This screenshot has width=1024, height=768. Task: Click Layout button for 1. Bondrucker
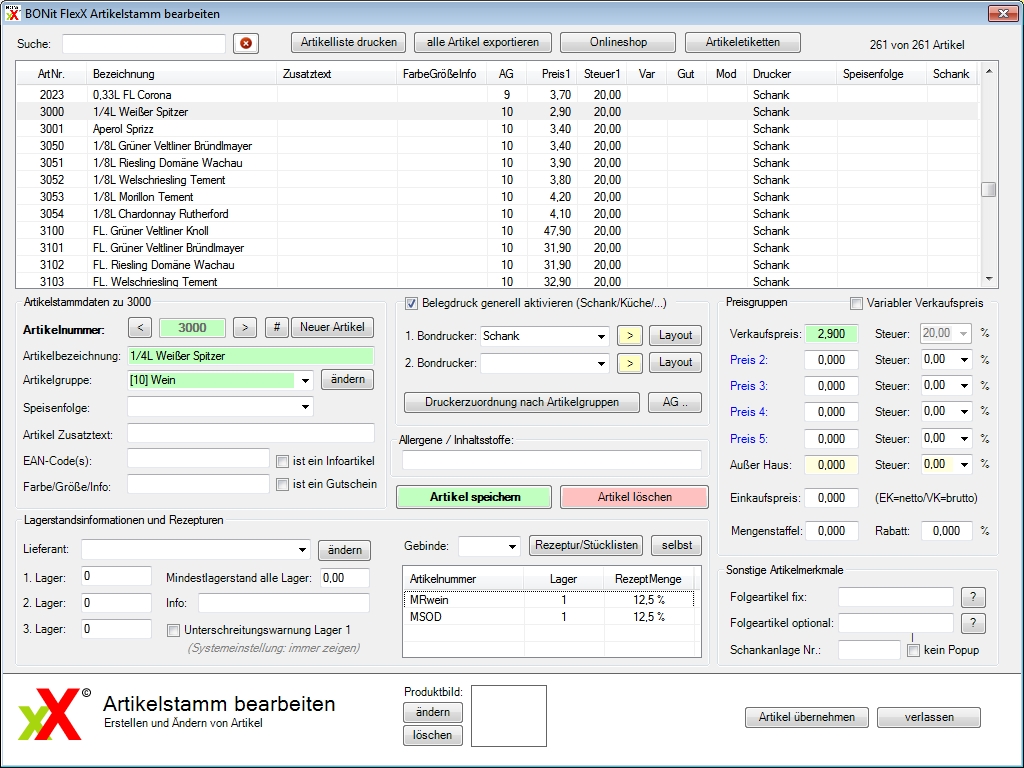pyautogui.click(x=675, y=336)
